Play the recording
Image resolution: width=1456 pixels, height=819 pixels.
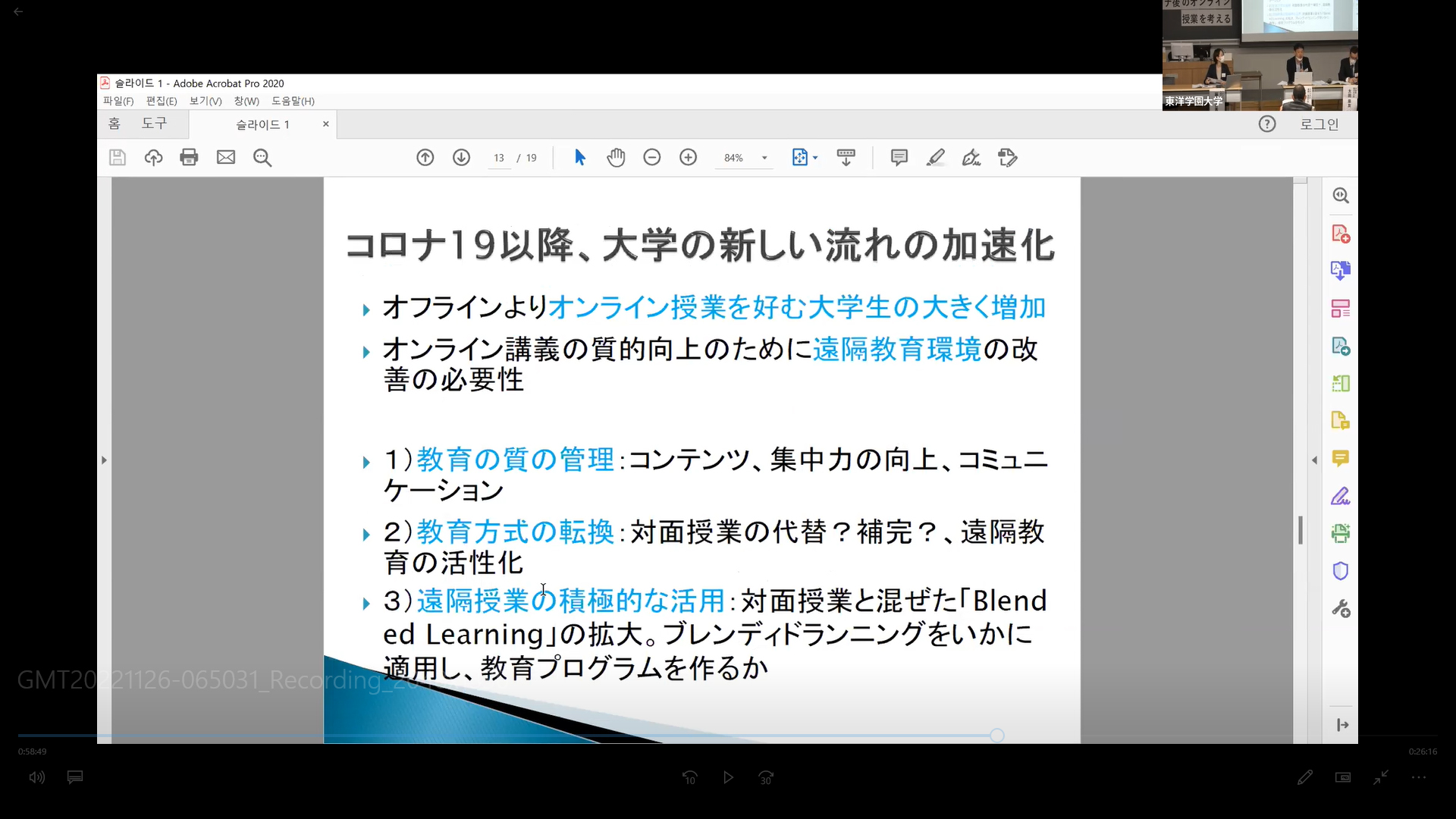(x=728, y=777)
